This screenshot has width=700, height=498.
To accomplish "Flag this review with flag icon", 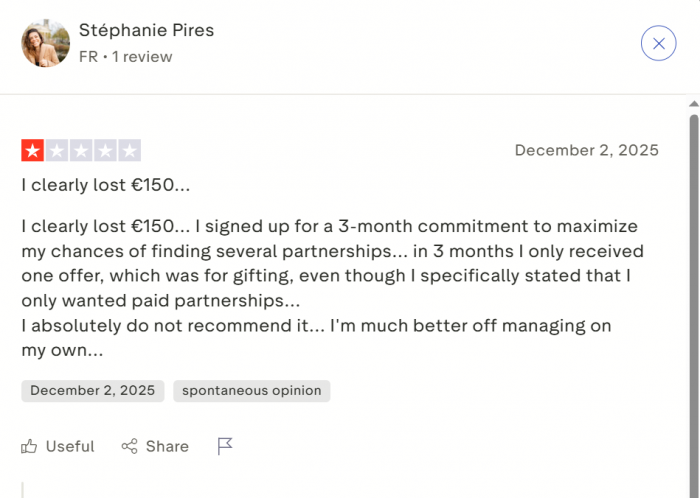I will pos(225,446).
